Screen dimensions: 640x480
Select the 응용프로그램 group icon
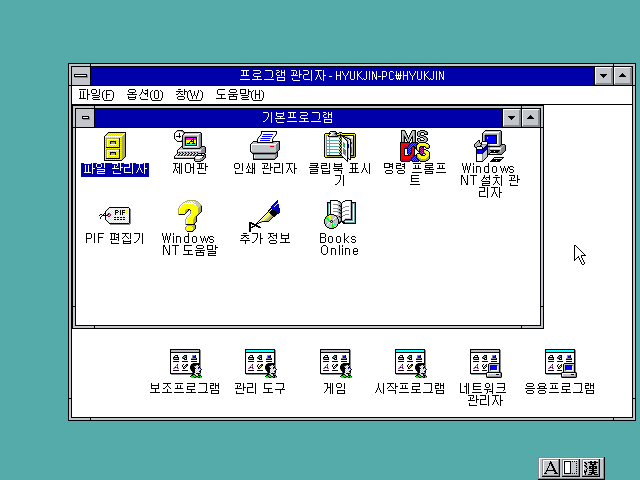[560, 363]
